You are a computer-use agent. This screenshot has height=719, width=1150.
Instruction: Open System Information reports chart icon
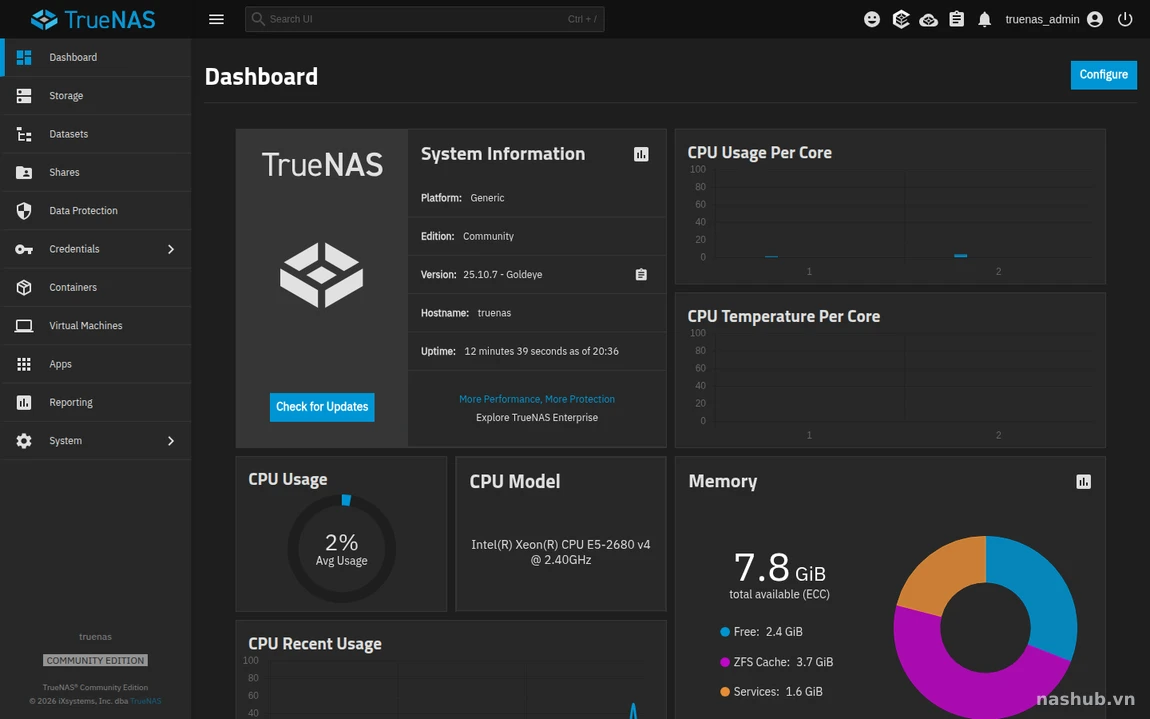(641, 154)
